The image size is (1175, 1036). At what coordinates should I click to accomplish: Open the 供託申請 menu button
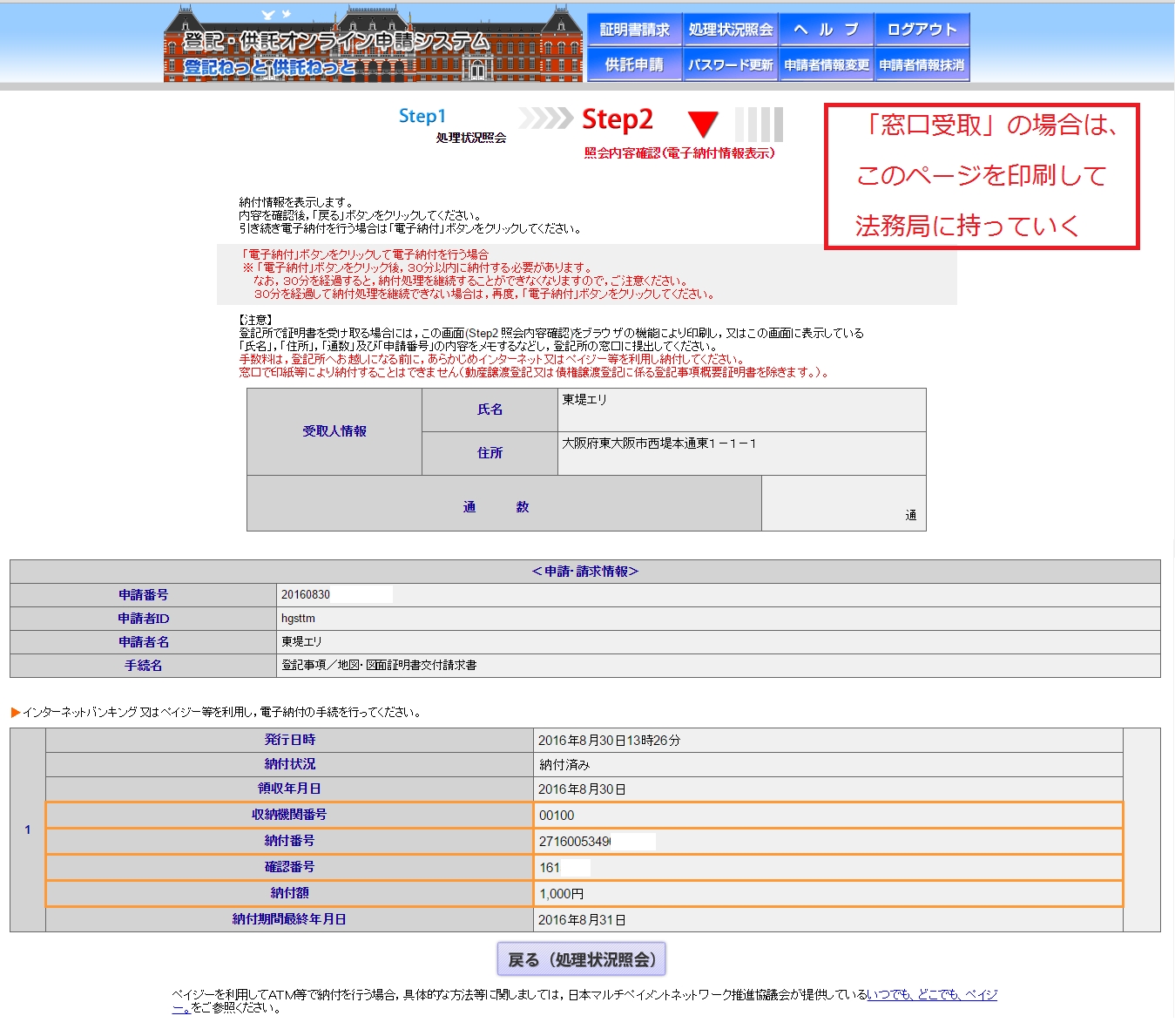pos(634,64)
